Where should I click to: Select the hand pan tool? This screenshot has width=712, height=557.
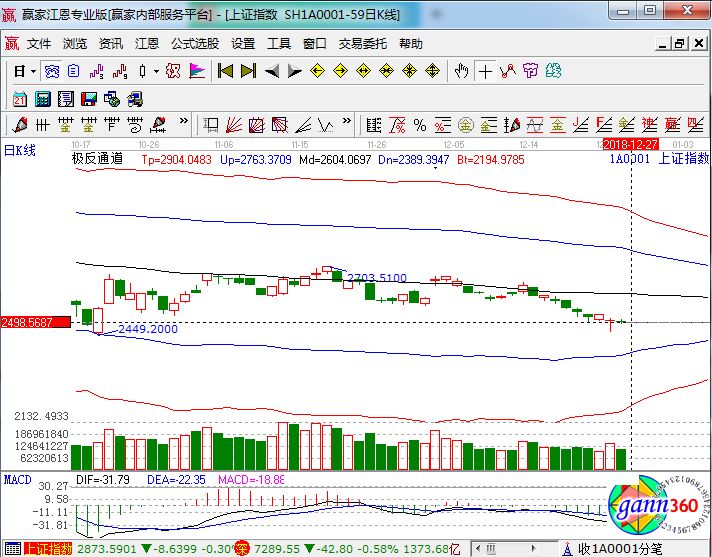pyautogui.click(x=461, y=71)
